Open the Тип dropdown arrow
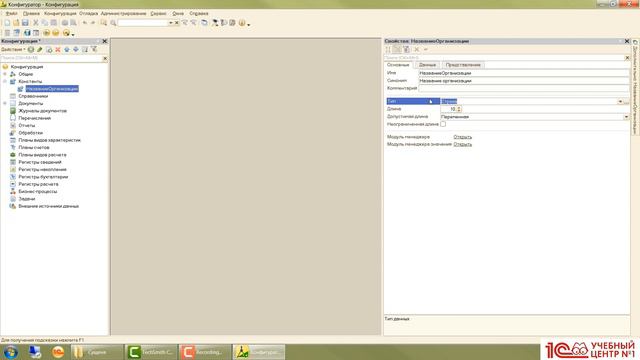This screenshot has height=360, width=640. (620, 101)
